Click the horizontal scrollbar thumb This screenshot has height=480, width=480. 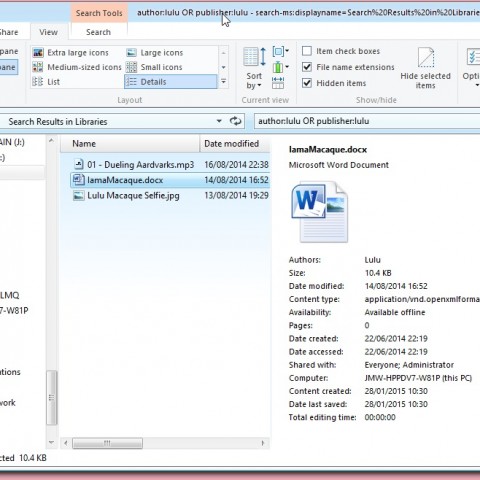pos(107,443)
